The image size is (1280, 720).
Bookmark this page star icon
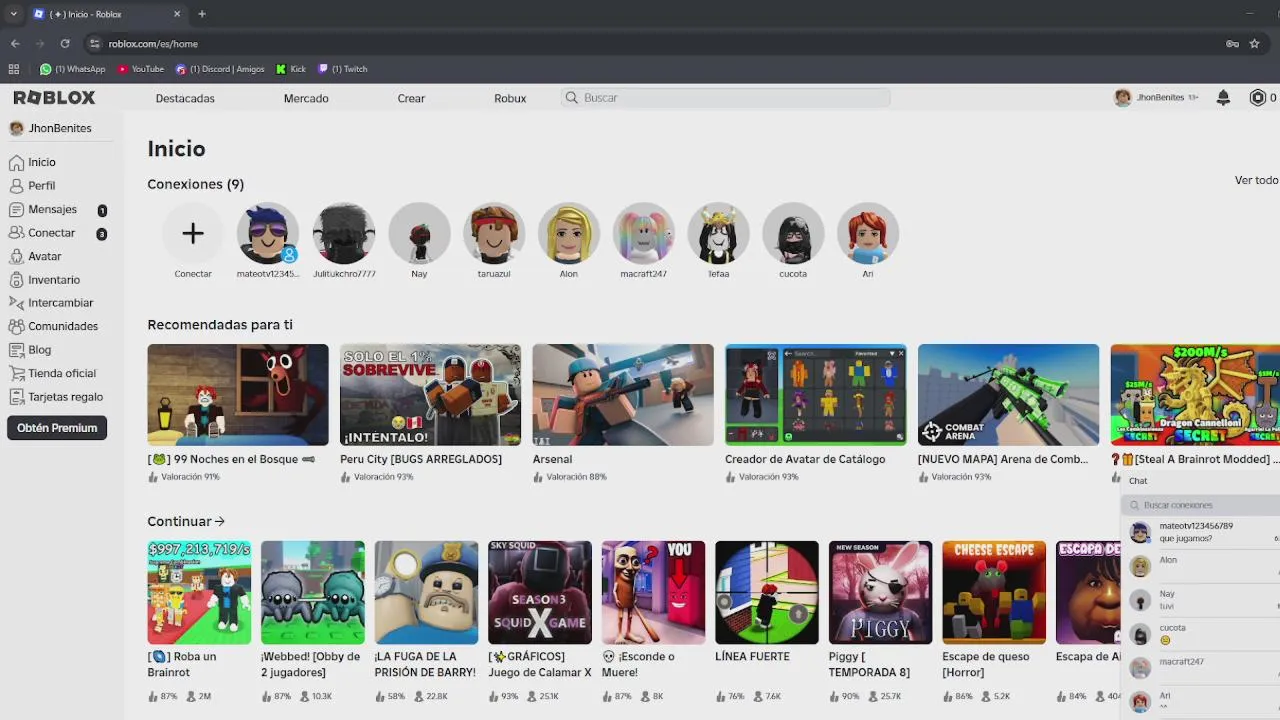(x=1254, y=44)
